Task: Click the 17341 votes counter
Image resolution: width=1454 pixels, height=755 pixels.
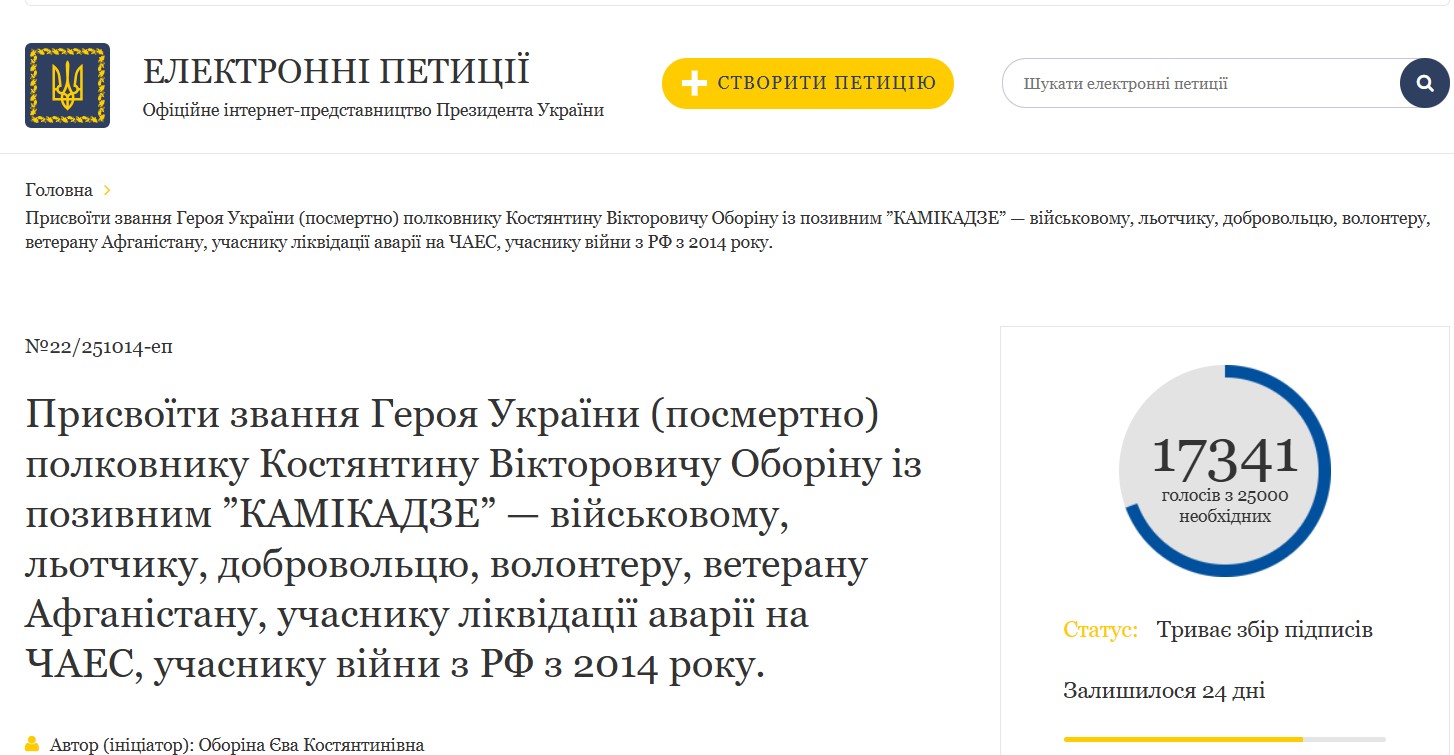Action: [x=1225, y=457]
